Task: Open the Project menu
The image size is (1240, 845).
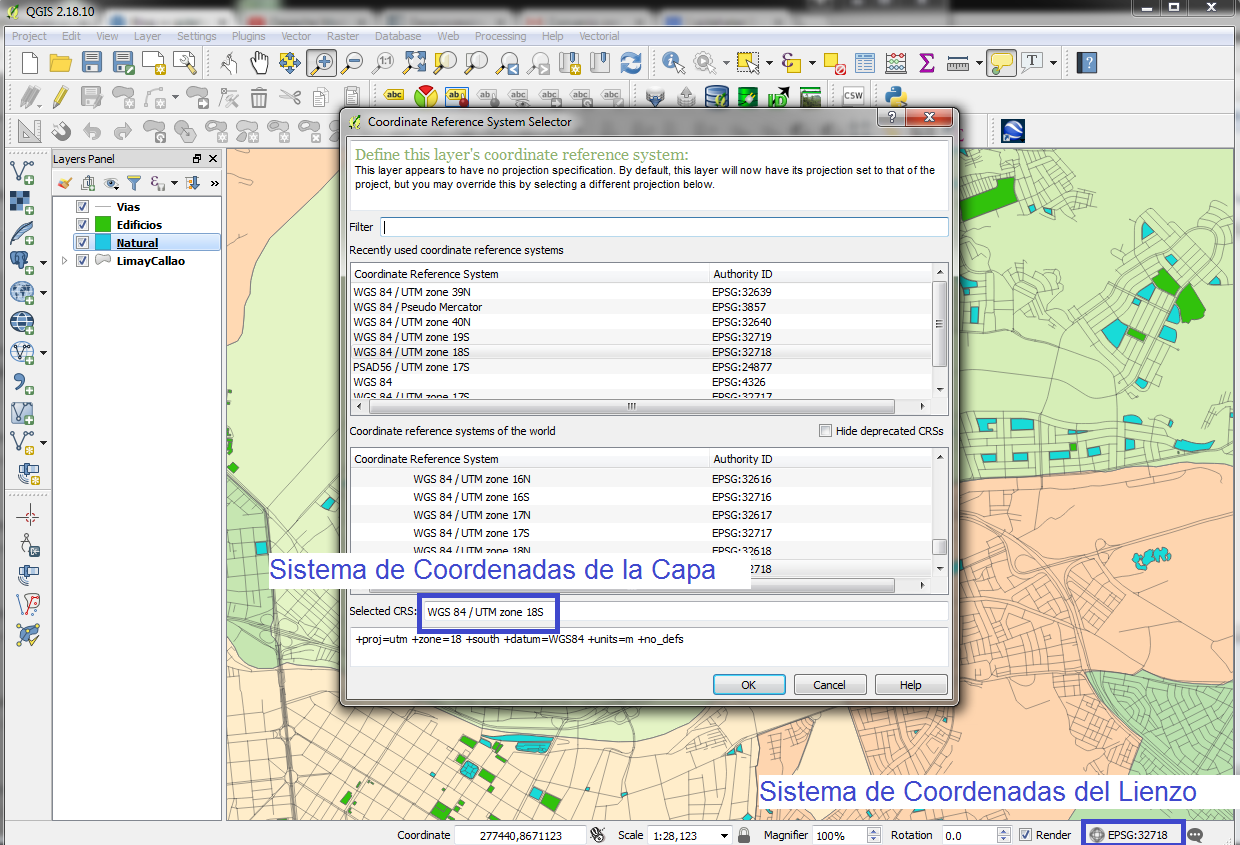Action: 29,36
